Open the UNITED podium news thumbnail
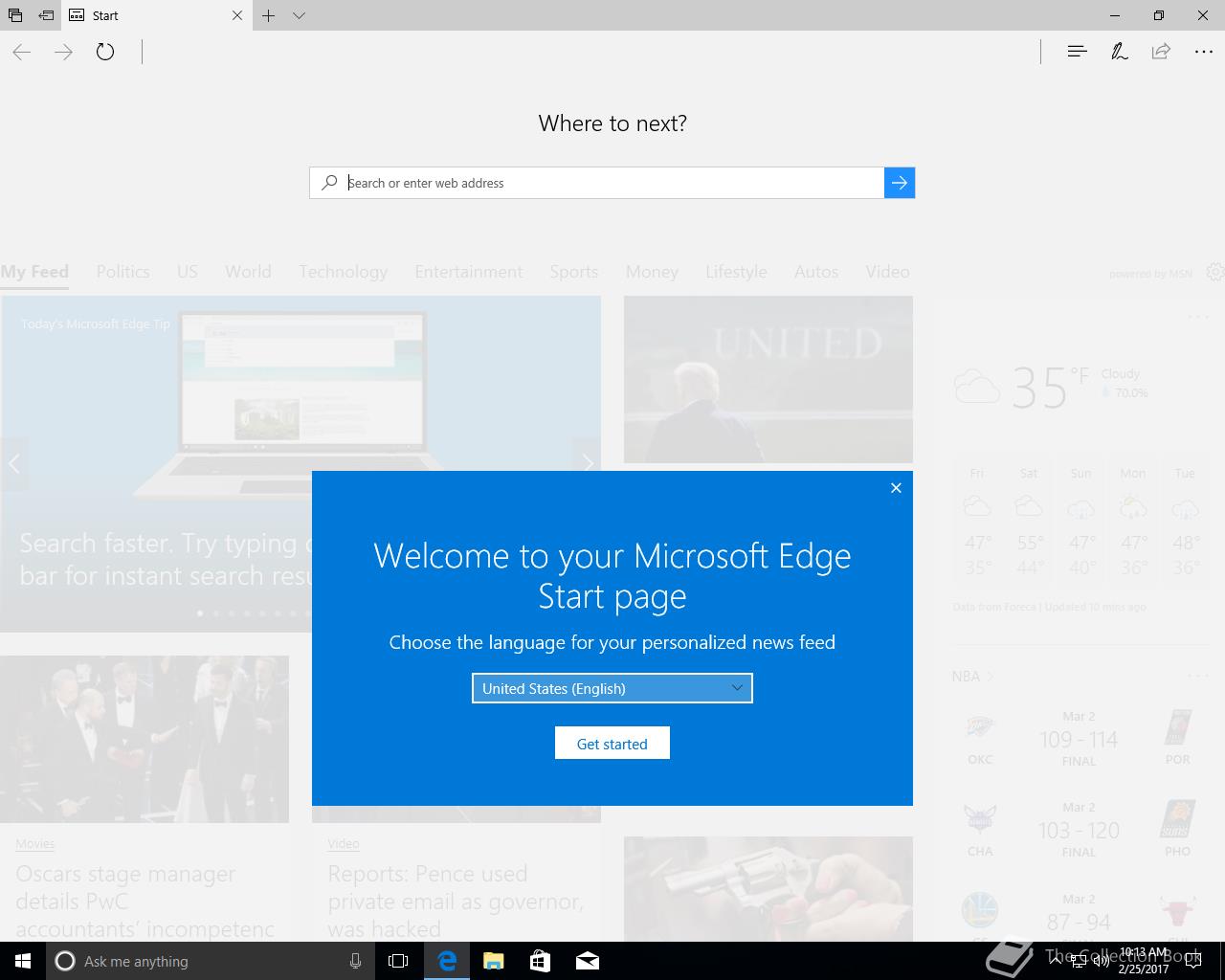The height and width of the screenshot is (980, 1225). point(768,379)
